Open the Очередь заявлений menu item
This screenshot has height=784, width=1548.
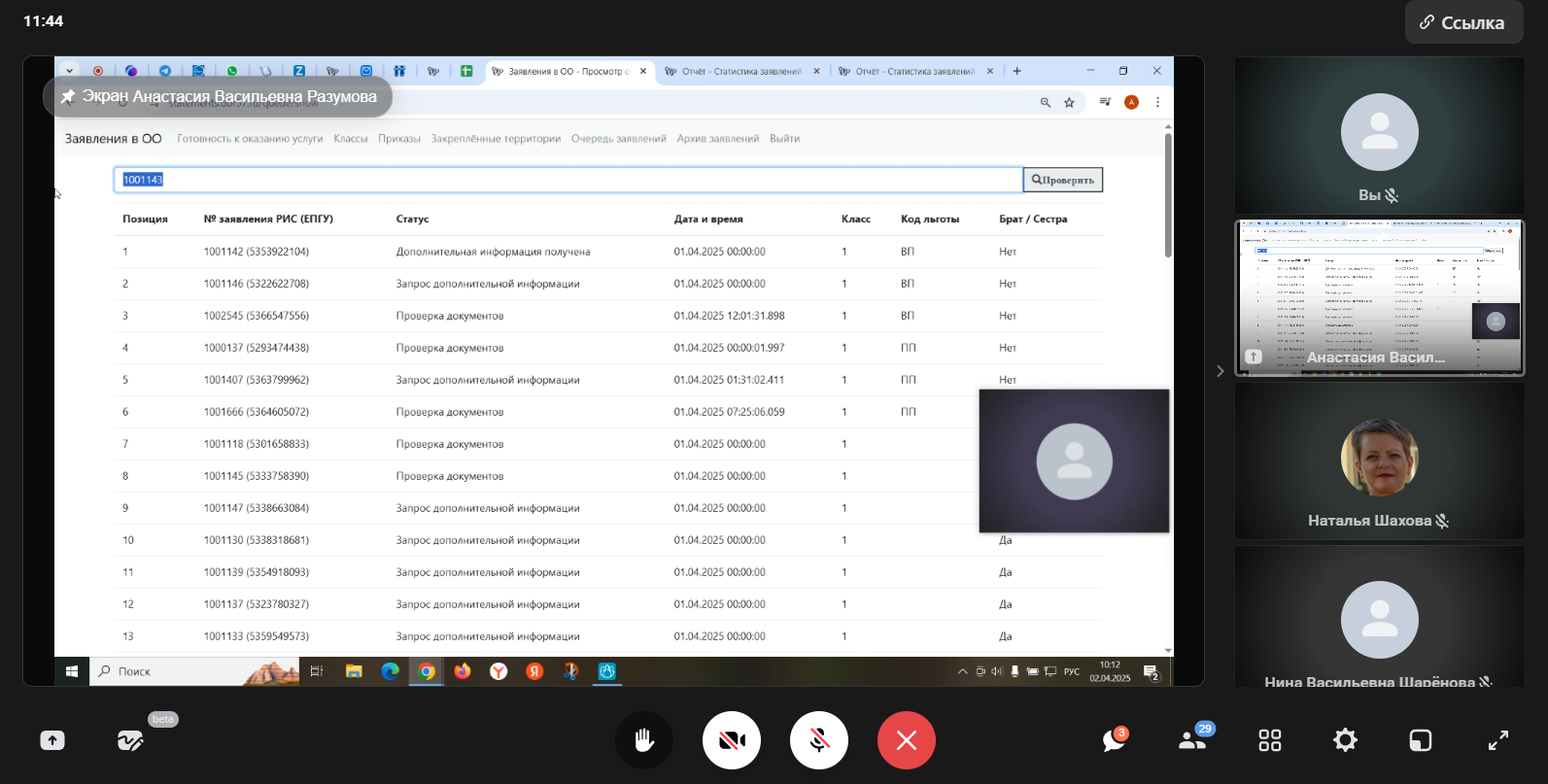click(x=618, y=139)
